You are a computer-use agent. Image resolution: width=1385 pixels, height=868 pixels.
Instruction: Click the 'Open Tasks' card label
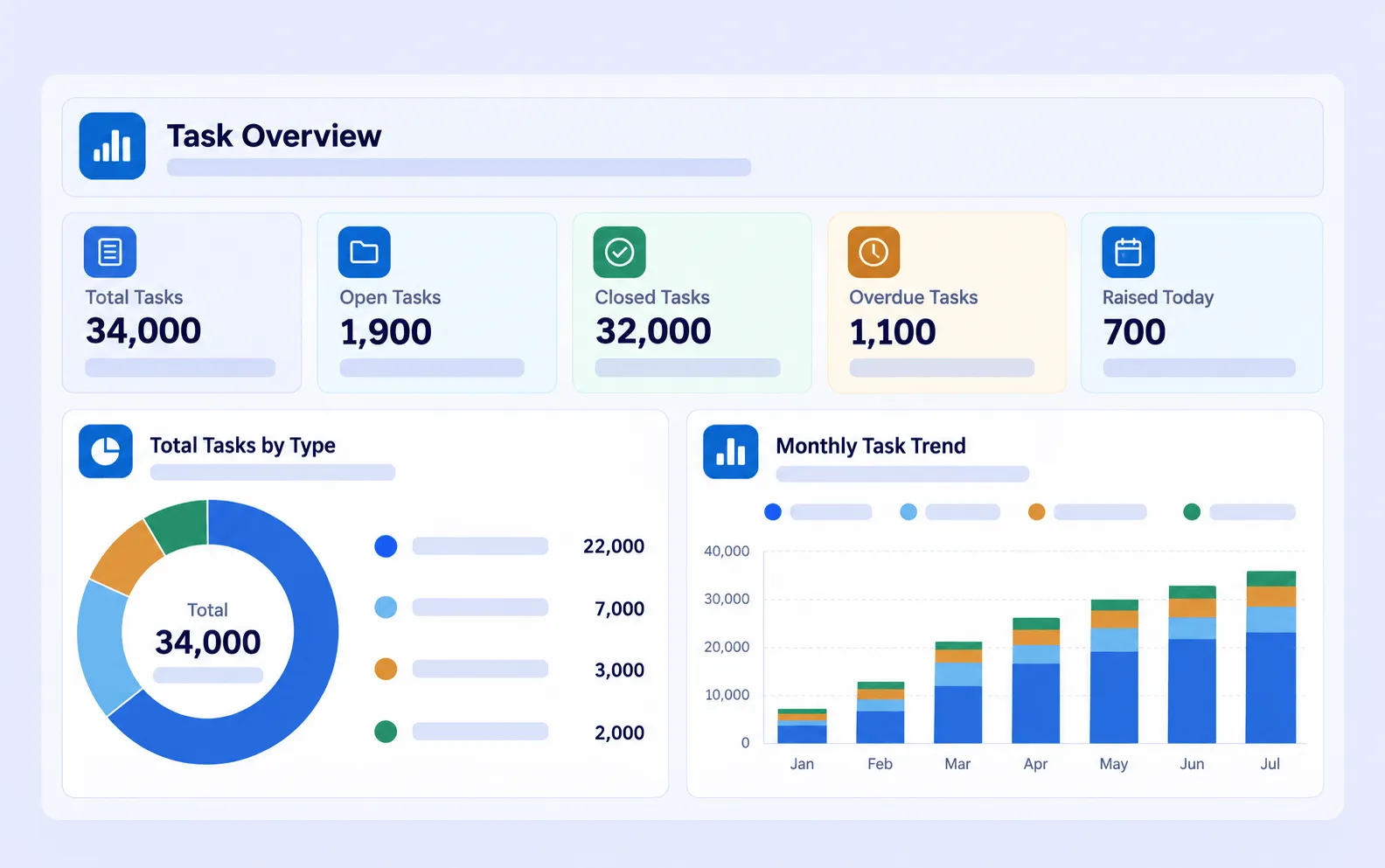[390, 297]
